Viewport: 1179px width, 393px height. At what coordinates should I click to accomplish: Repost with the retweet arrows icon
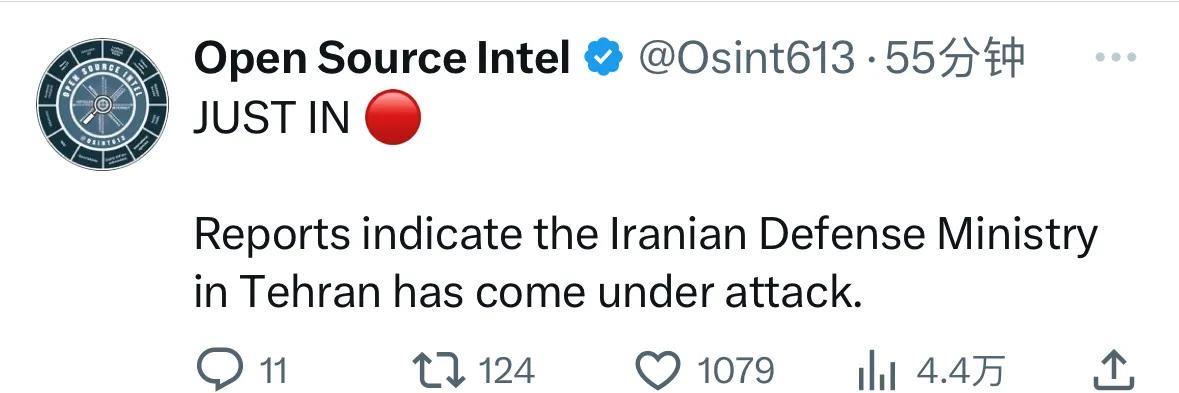(x=440, y=370)
